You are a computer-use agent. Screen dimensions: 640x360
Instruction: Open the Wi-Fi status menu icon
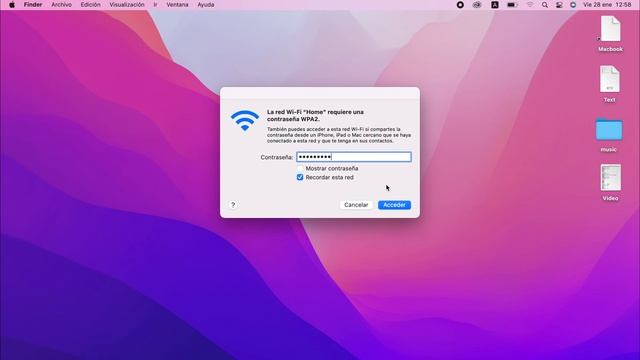pos(530,5)
